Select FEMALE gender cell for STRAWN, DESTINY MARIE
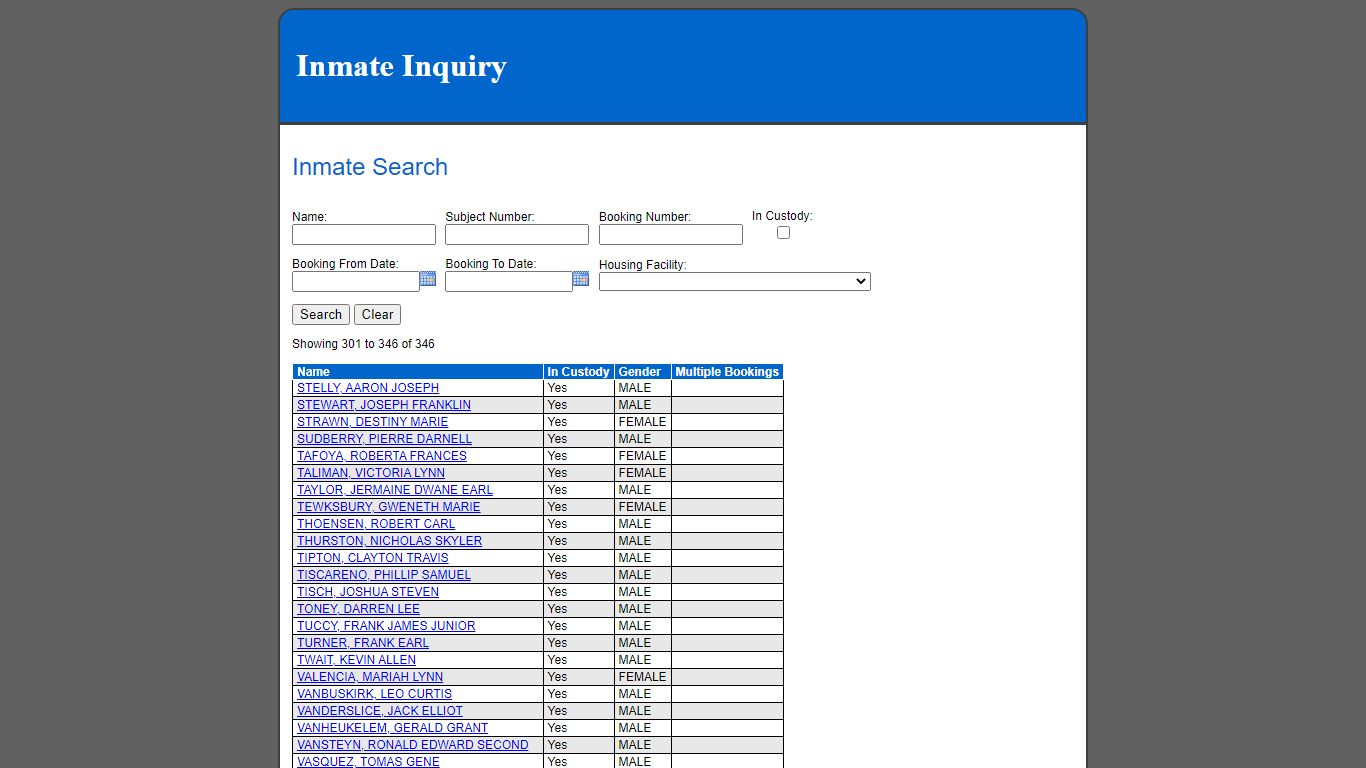This screenshot has height=768, width=1366. coord(642,422)
